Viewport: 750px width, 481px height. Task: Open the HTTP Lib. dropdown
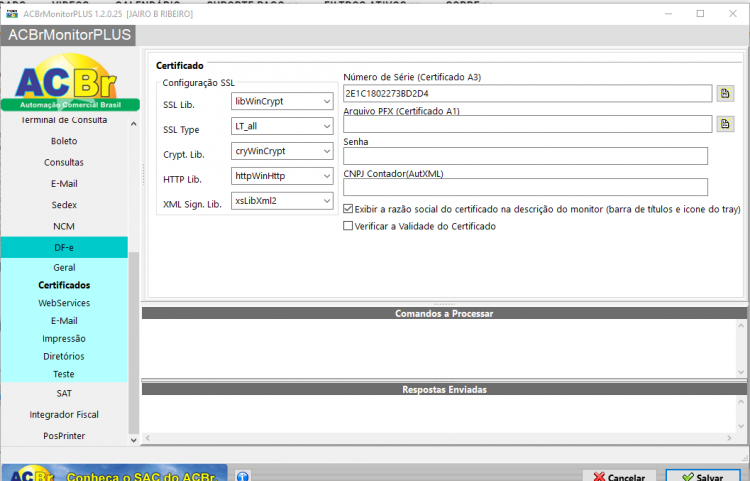click(x=282, y=176)
